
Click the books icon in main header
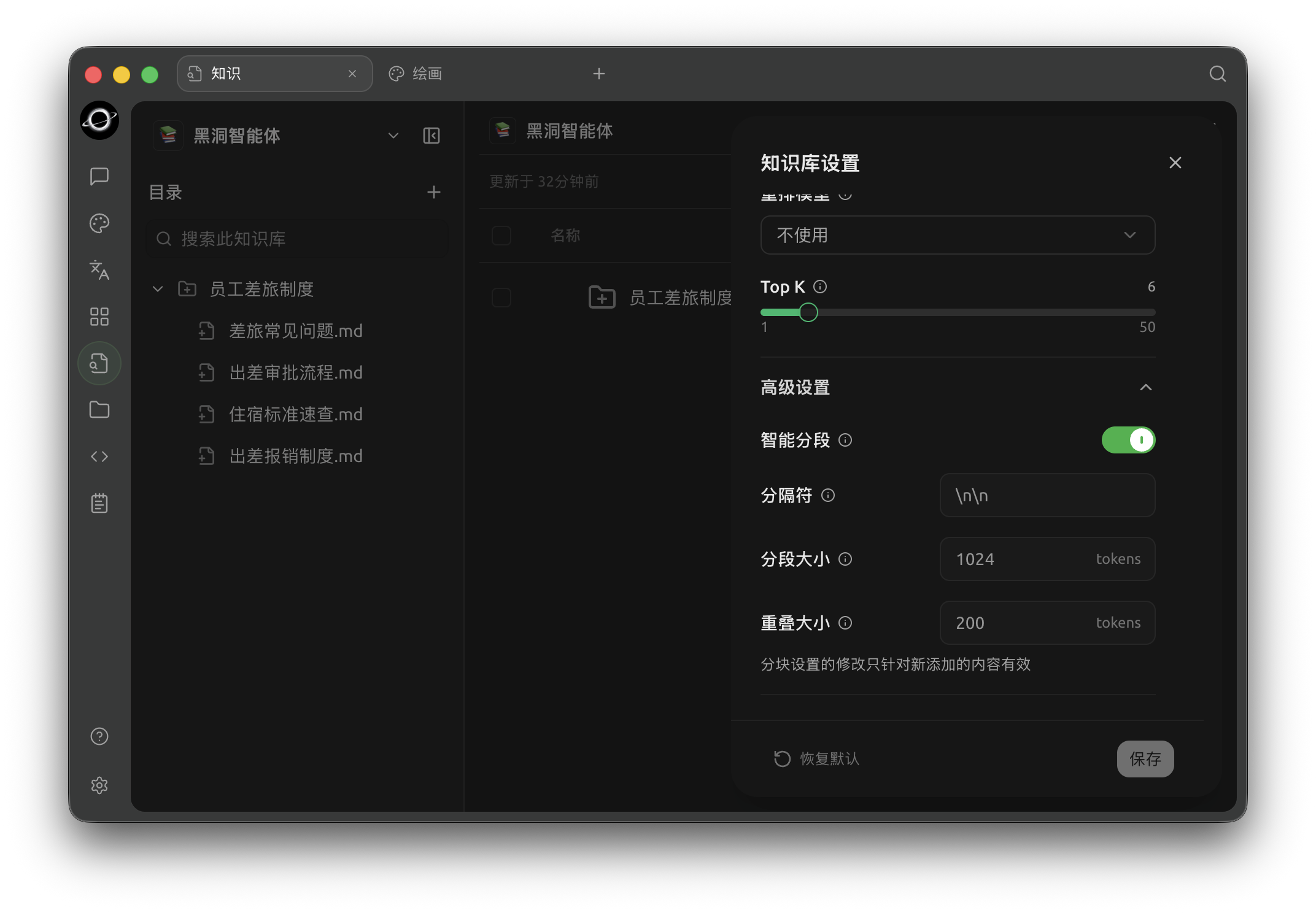click(x=503, y=131)
